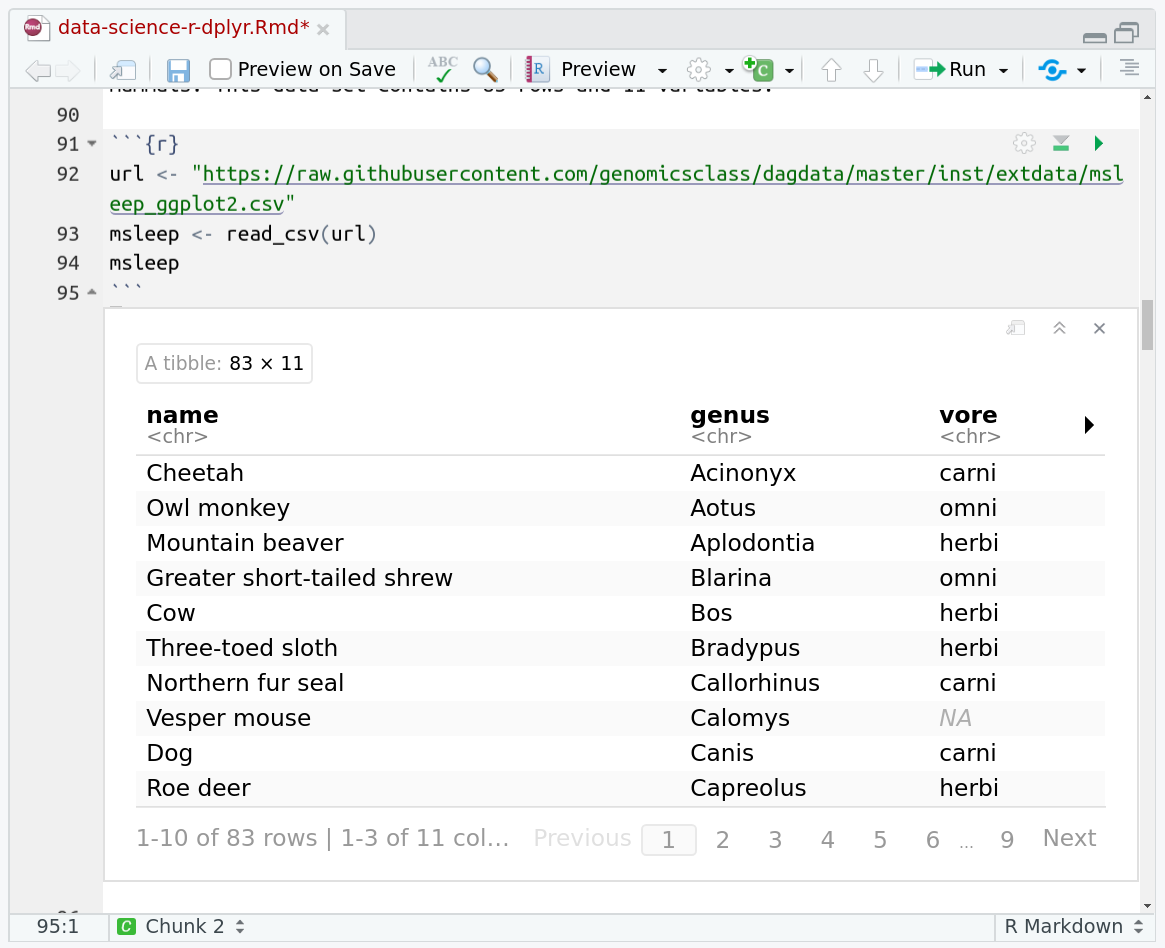Image resolution: width=1165 pixels, height=948 pixels.
Task: Go forward to next source location
Action: click(67, 71)
